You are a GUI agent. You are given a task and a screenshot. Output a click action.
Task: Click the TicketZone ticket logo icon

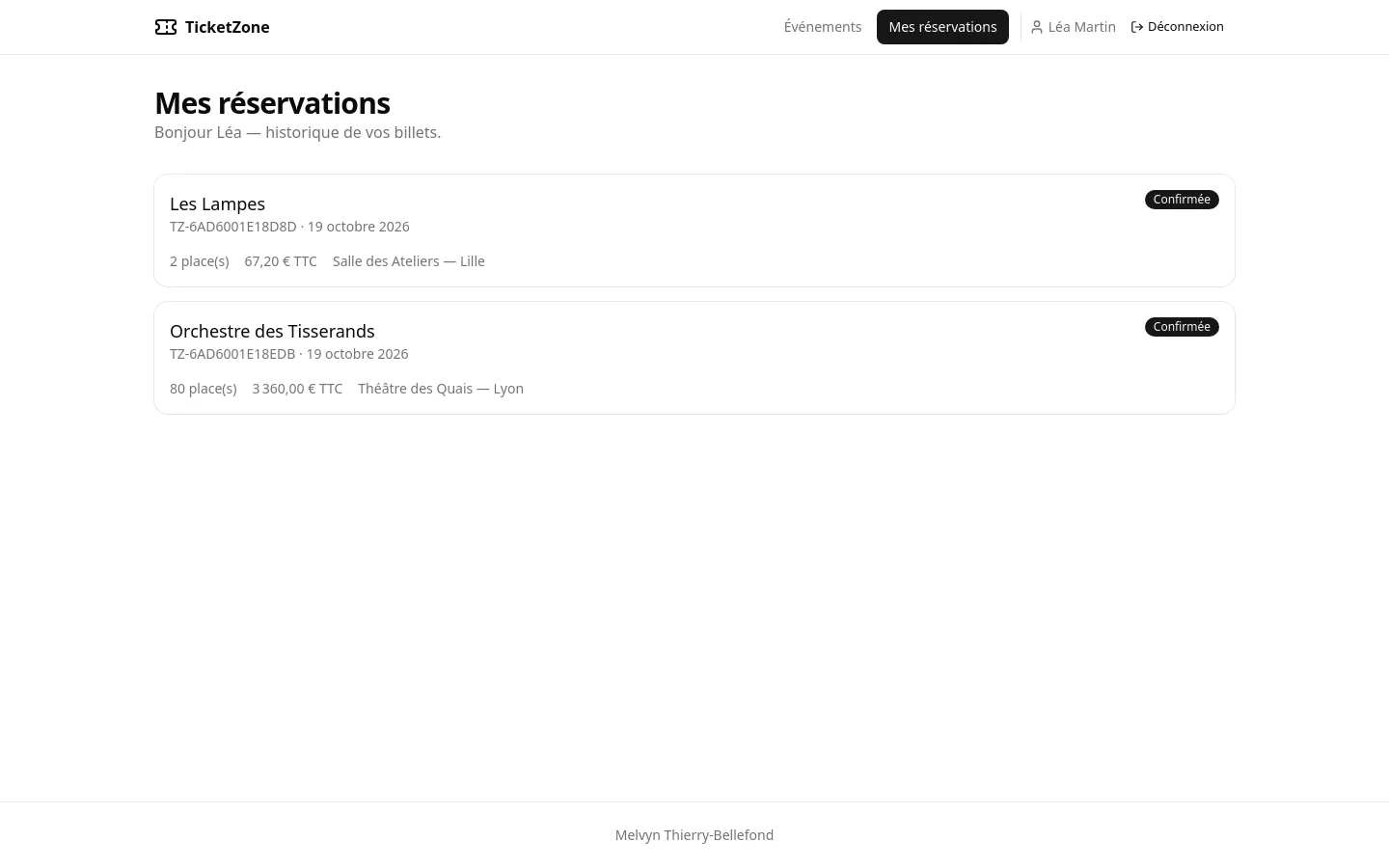pyautogui.click(x=166, y=27)
